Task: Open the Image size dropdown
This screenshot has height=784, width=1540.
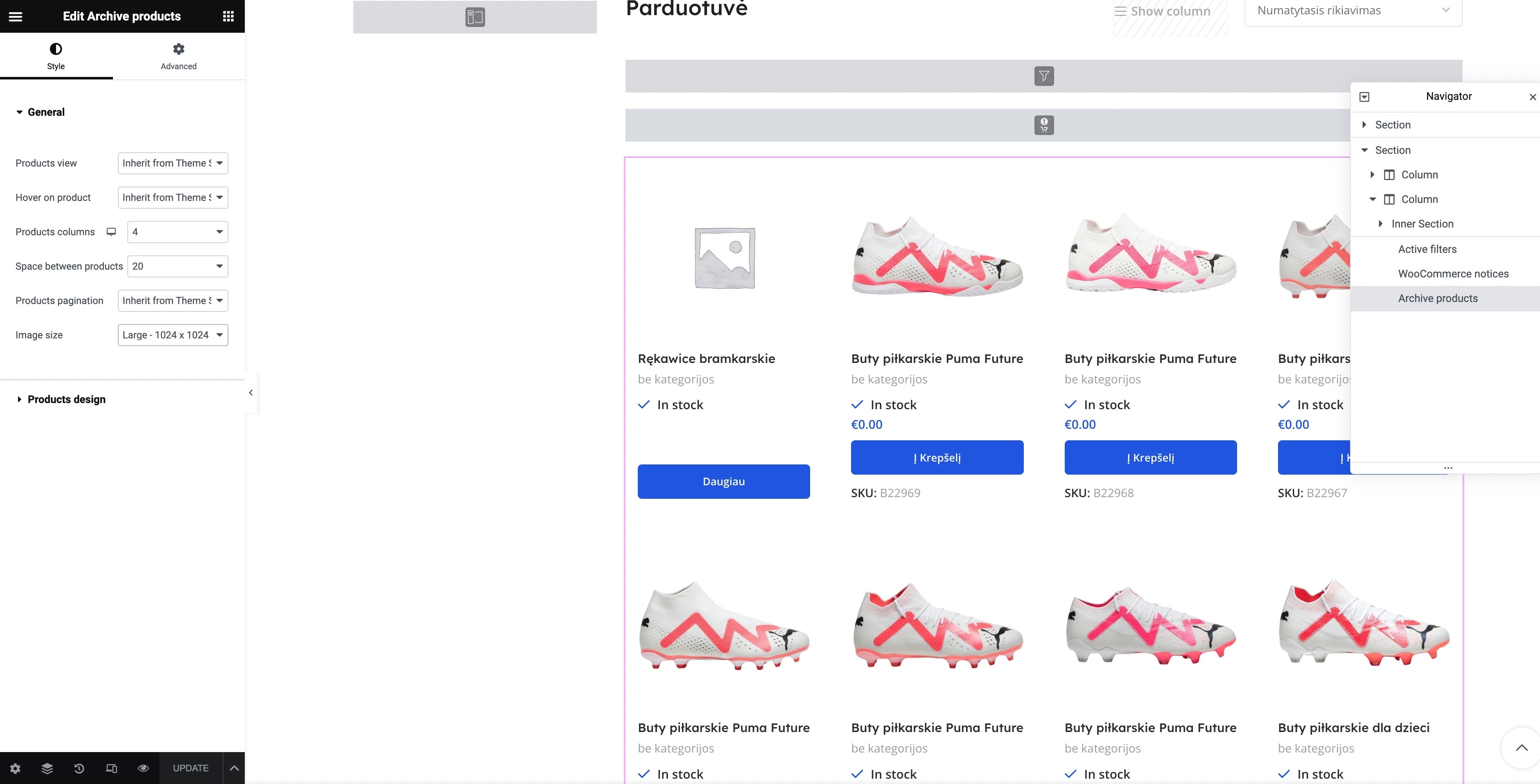Action: (x=173, y=335)
